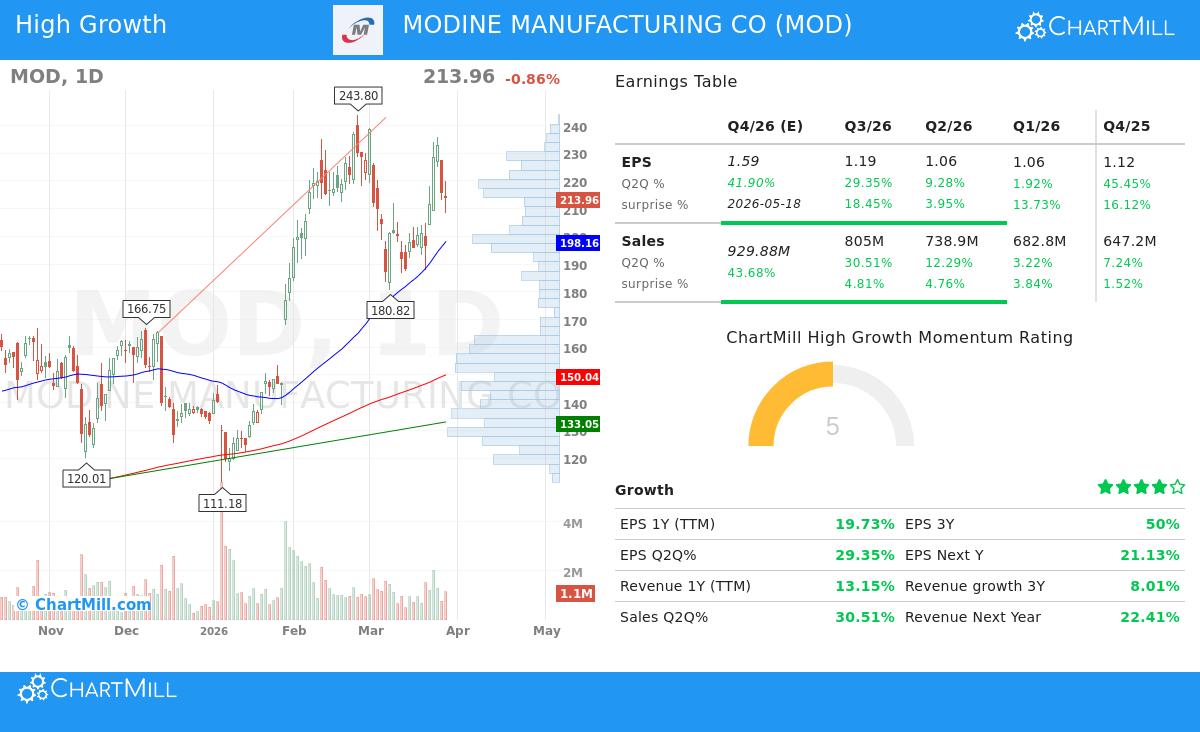The width and height of the screenshot is (1200, 732).
Task: Click the green 133.05 price label on axis
Action: click(x=577, y=424)
